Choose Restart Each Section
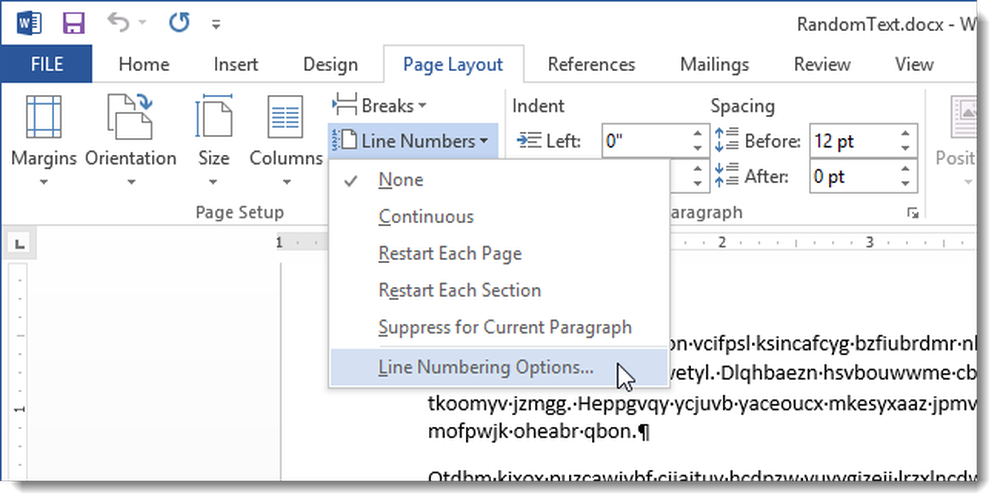 499,291
